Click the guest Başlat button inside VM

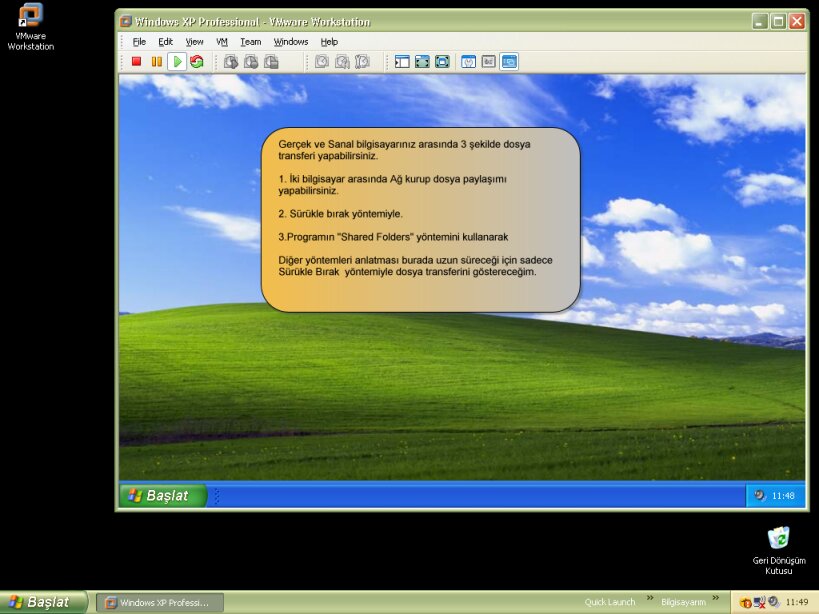(x=163, y=495)
